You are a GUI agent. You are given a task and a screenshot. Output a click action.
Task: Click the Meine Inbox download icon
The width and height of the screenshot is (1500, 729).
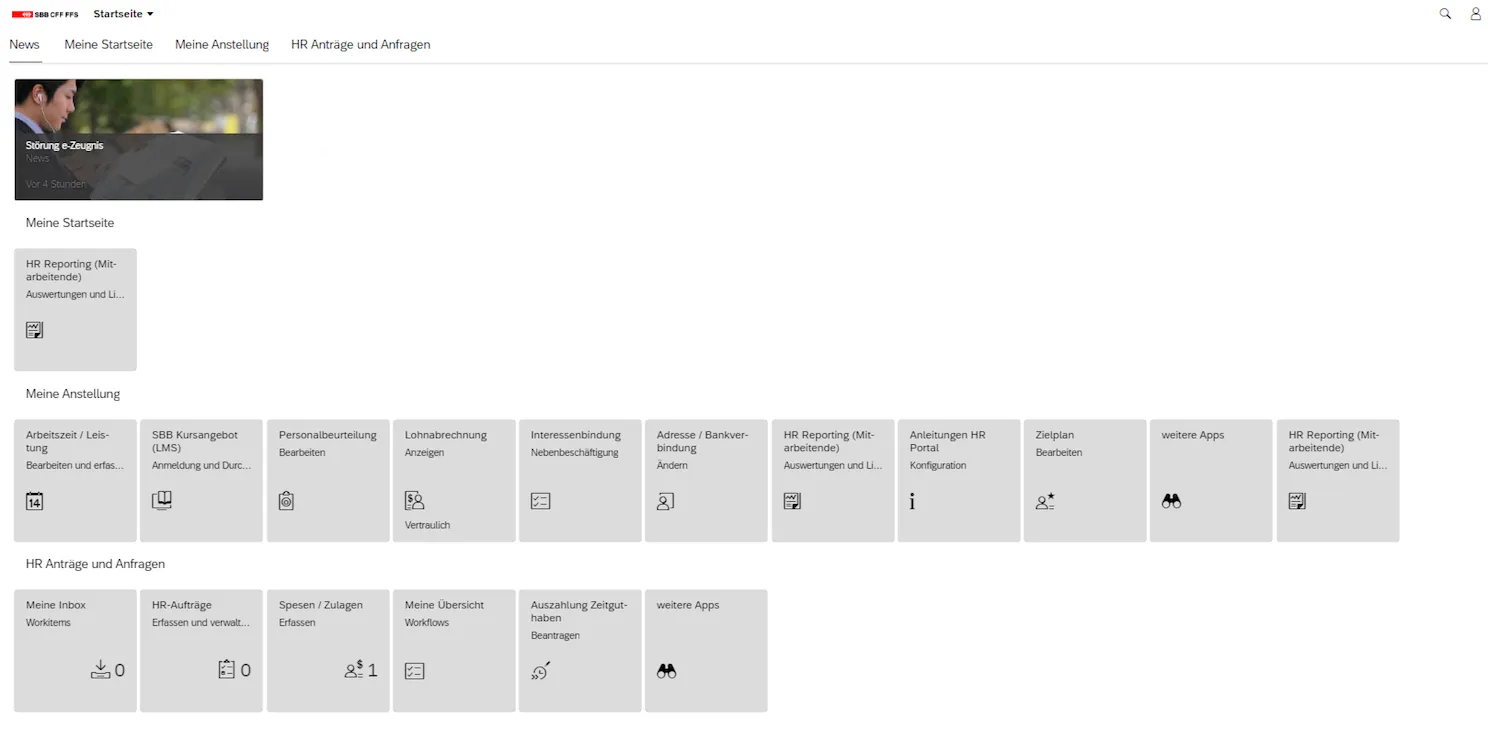click(x=100, y=670)
